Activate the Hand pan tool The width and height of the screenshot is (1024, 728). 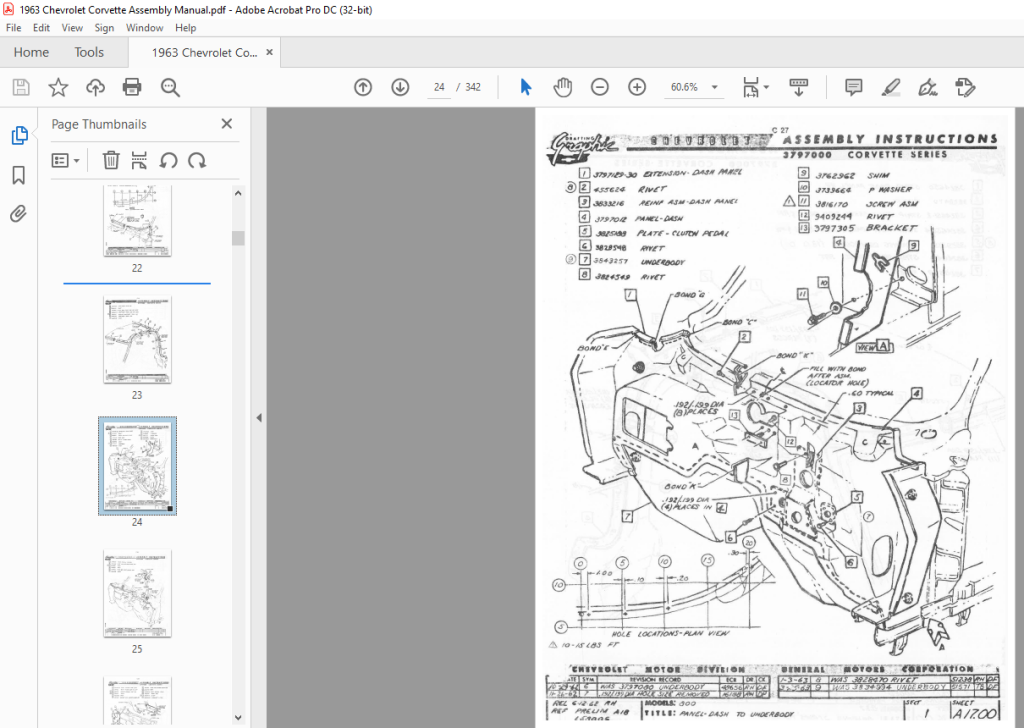[562, 87]
